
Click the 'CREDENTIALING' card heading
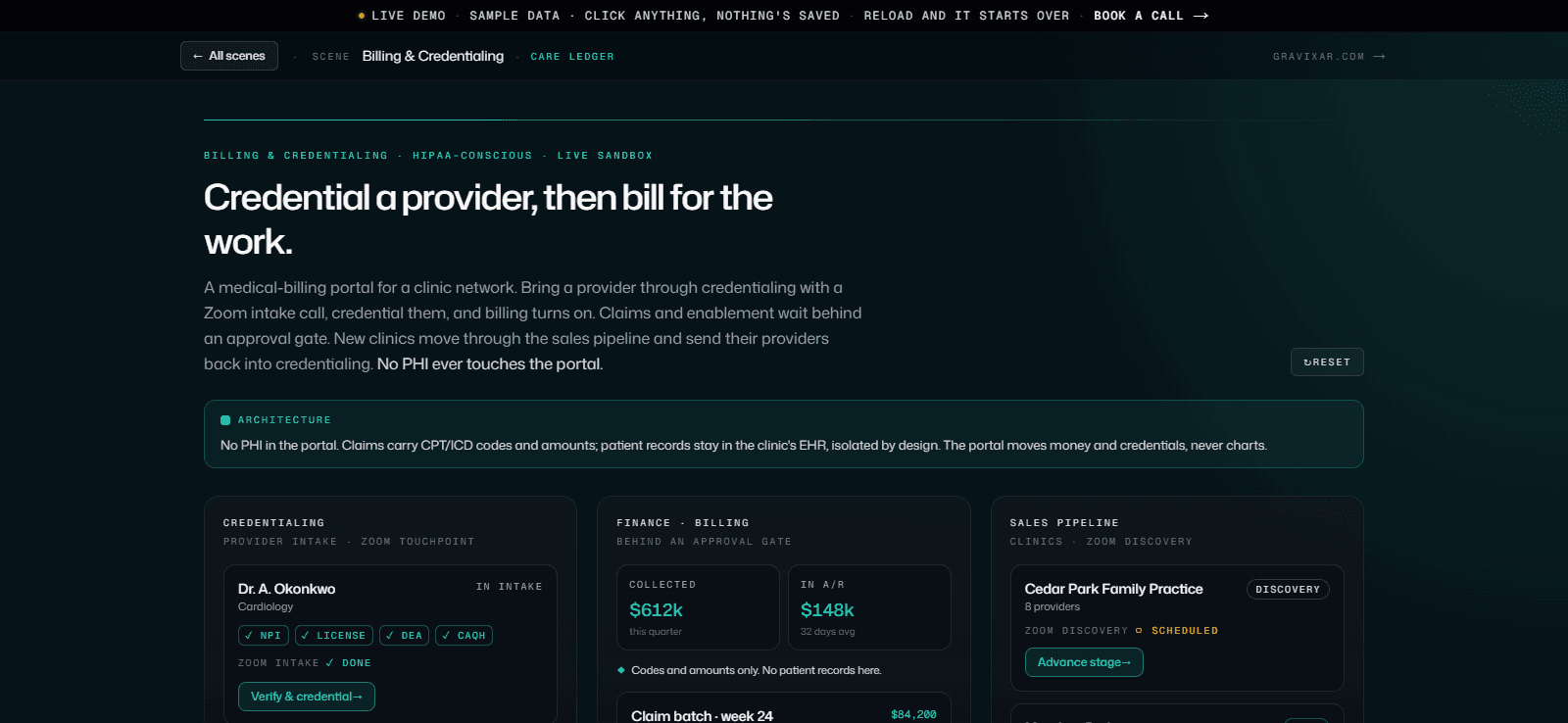[x=273, y=523]
